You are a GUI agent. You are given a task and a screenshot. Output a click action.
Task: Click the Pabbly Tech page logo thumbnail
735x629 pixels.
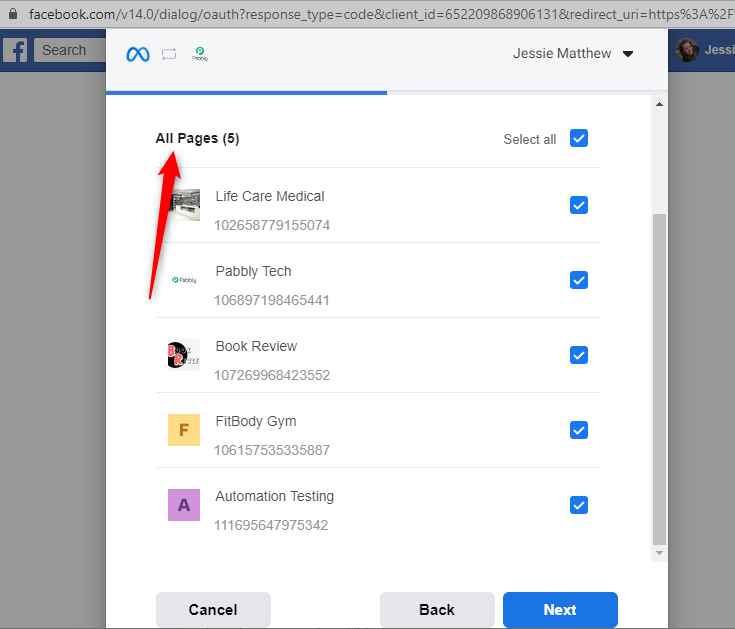pos(184,280)
